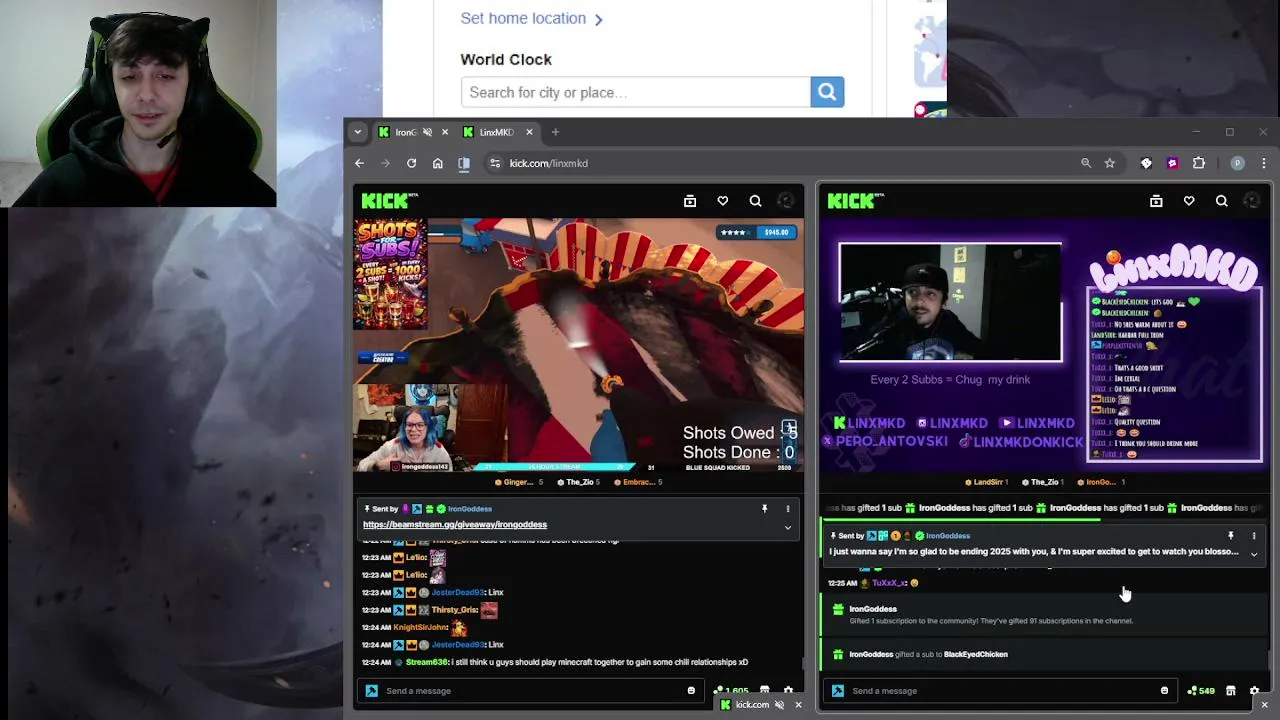Open the browse icon in the left Kick header
This screenshot has width=1280, height=720.
(x=690, y=201)
